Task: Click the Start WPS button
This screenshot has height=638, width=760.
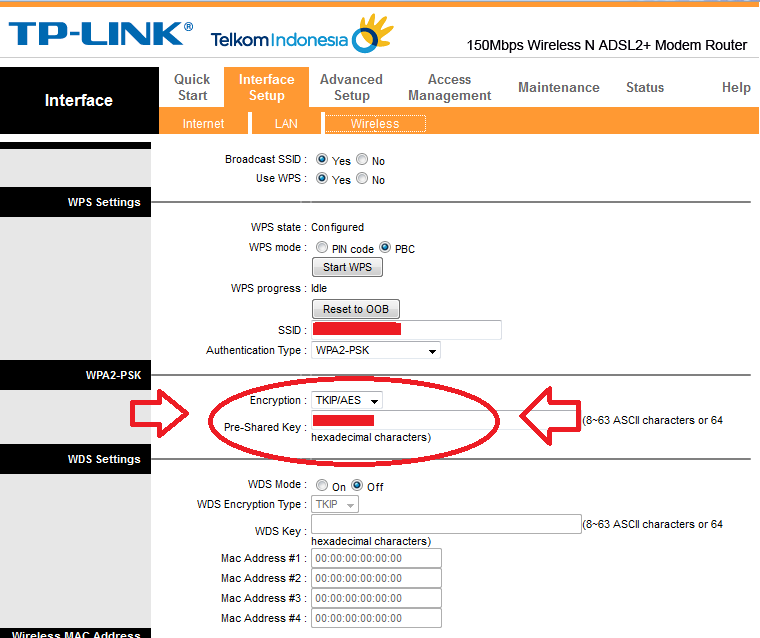Action: coord(347,267)
